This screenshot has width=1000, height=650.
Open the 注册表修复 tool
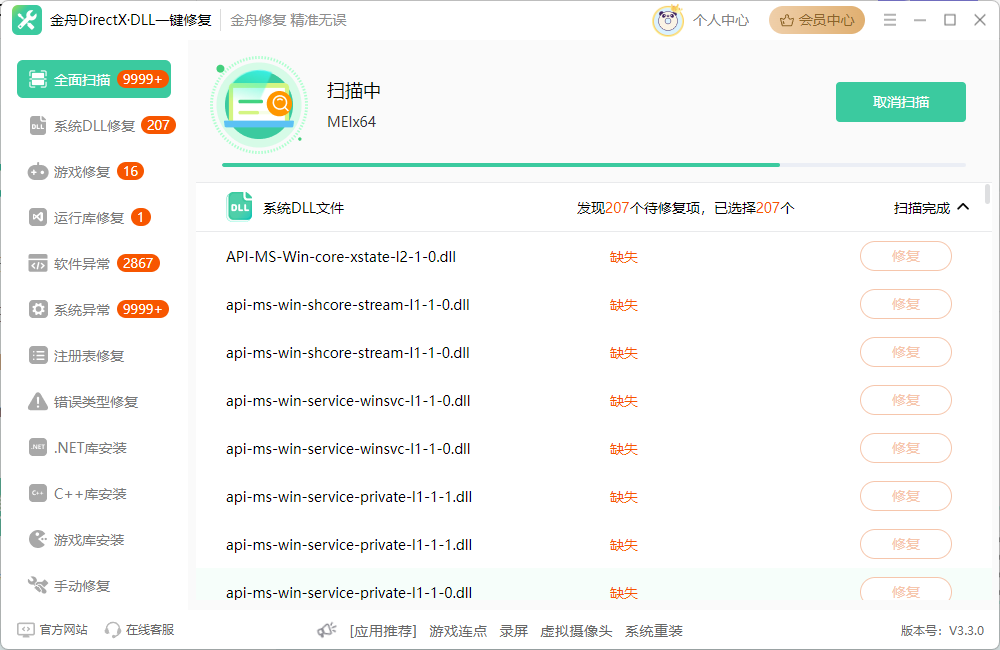tap(36, 355)
